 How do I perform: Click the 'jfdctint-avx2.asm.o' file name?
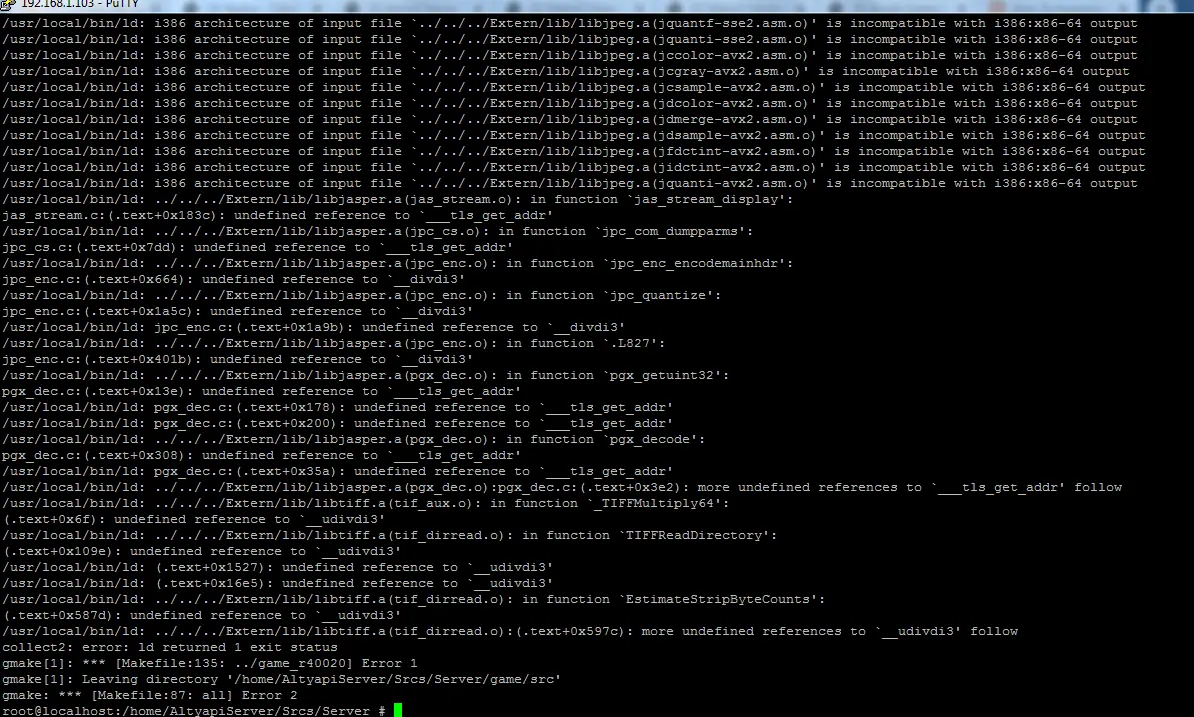tap(739, 151)
